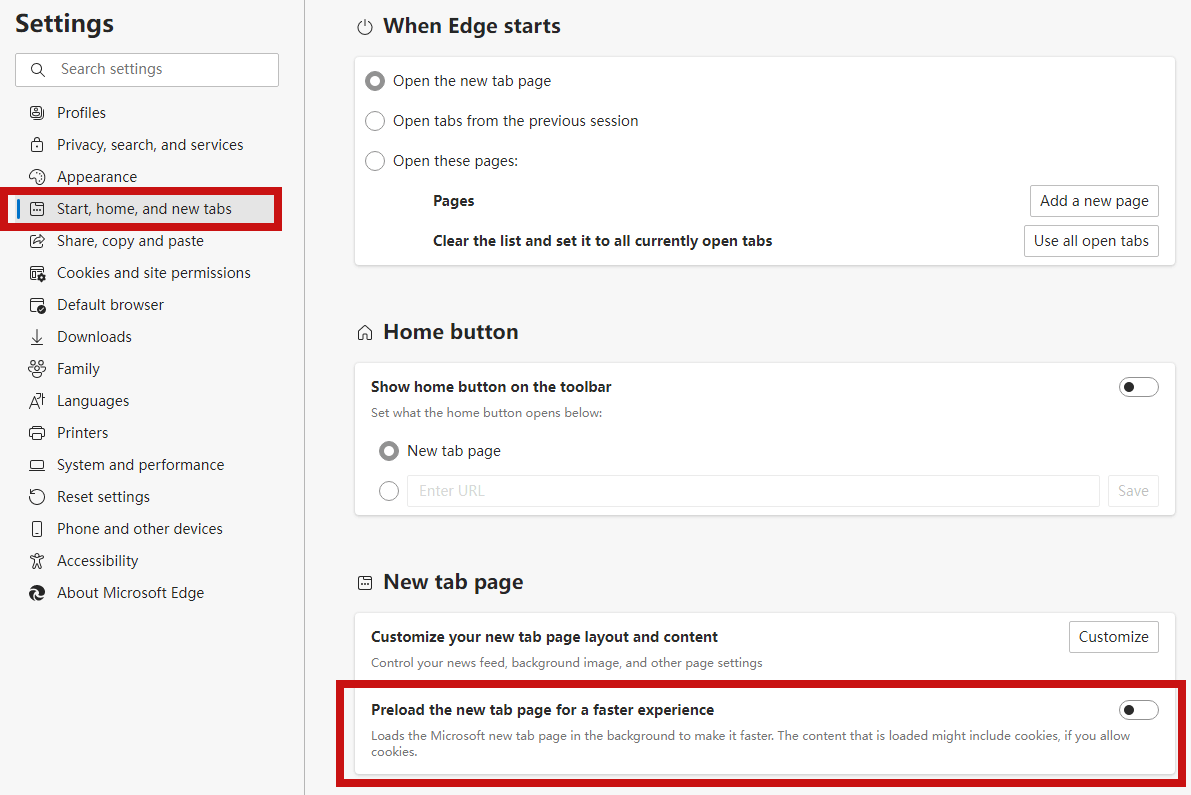
Task: Click the house icon beside Home button heading
Action: [x=365, y=333]
